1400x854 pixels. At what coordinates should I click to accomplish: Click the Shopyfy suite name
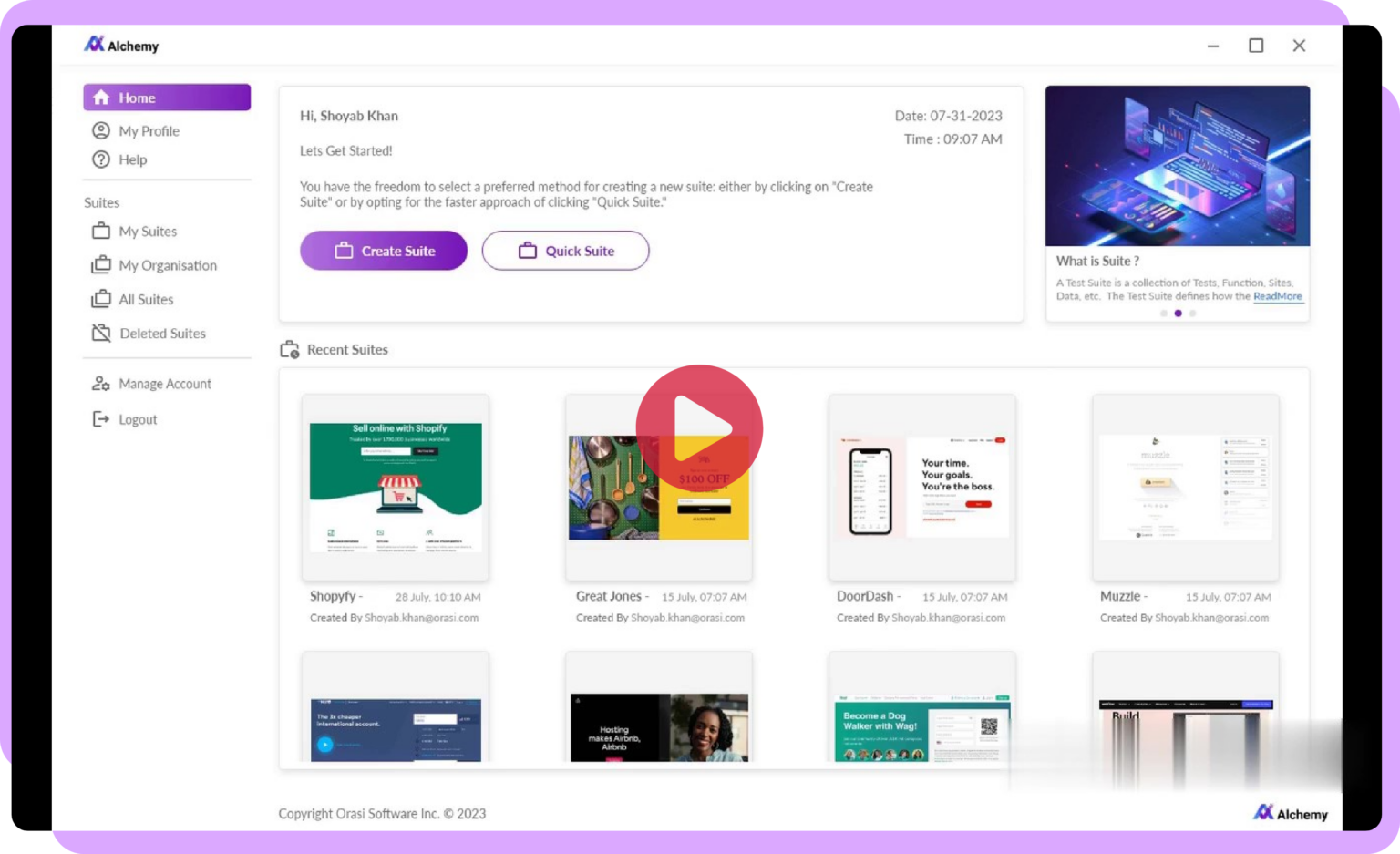[333, 596]
